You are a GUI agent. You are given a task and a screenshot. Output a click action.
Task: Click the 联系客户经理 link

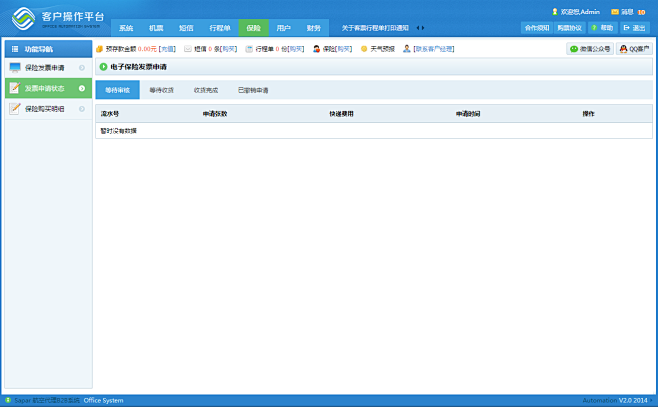pos(433,48)
